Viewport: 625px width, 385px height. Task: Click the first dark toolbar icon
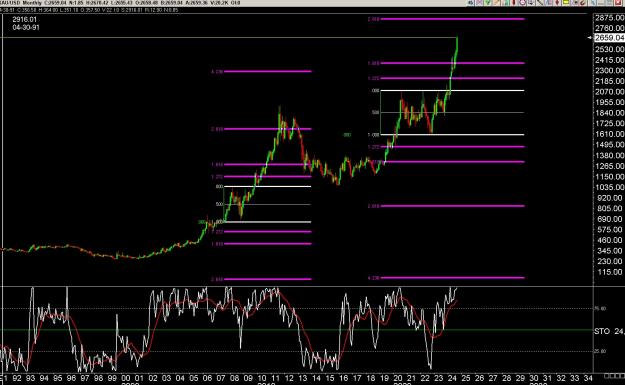[470, 3]
